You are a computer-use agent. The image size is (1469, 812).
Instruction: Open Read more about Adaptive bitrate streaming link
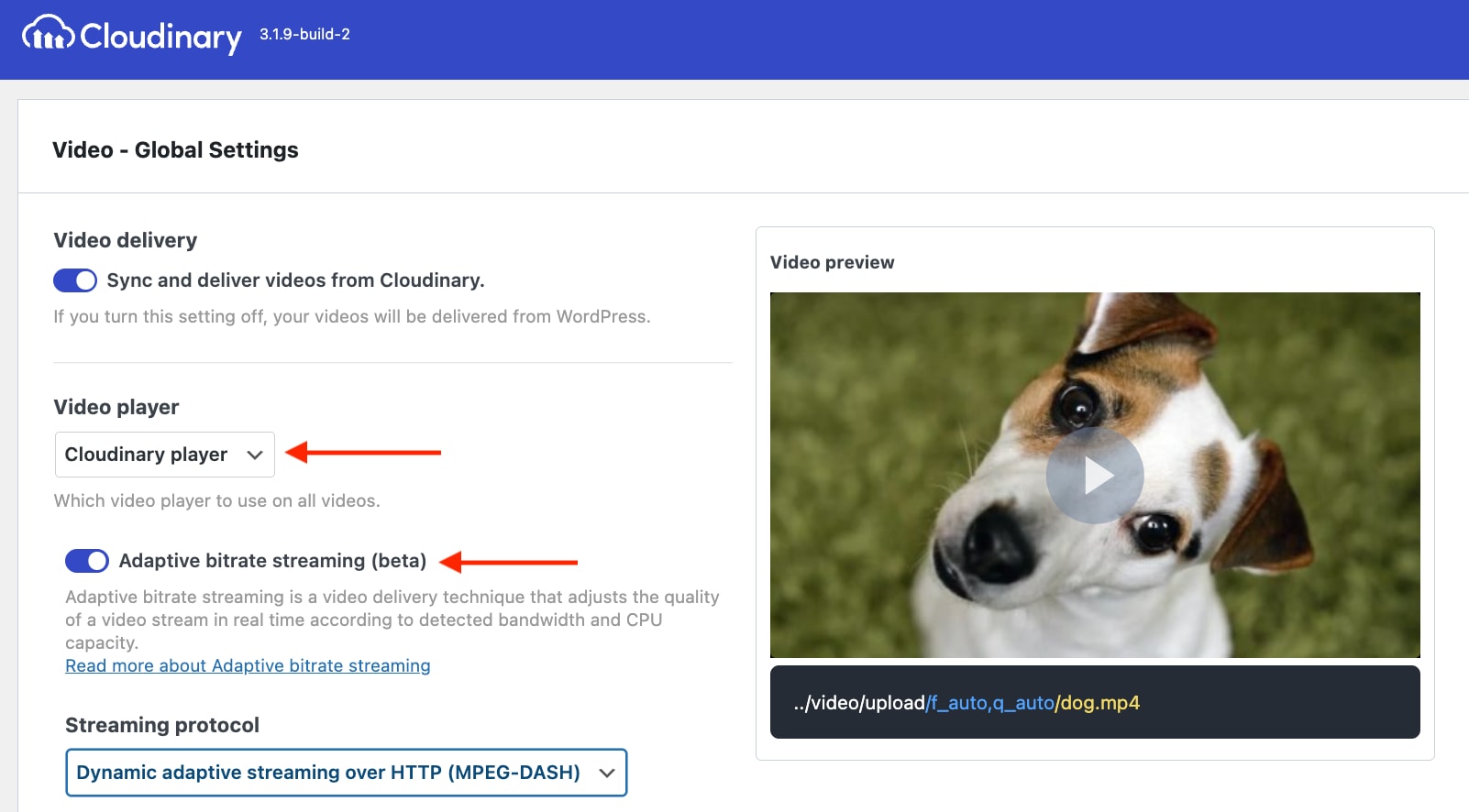248,665
